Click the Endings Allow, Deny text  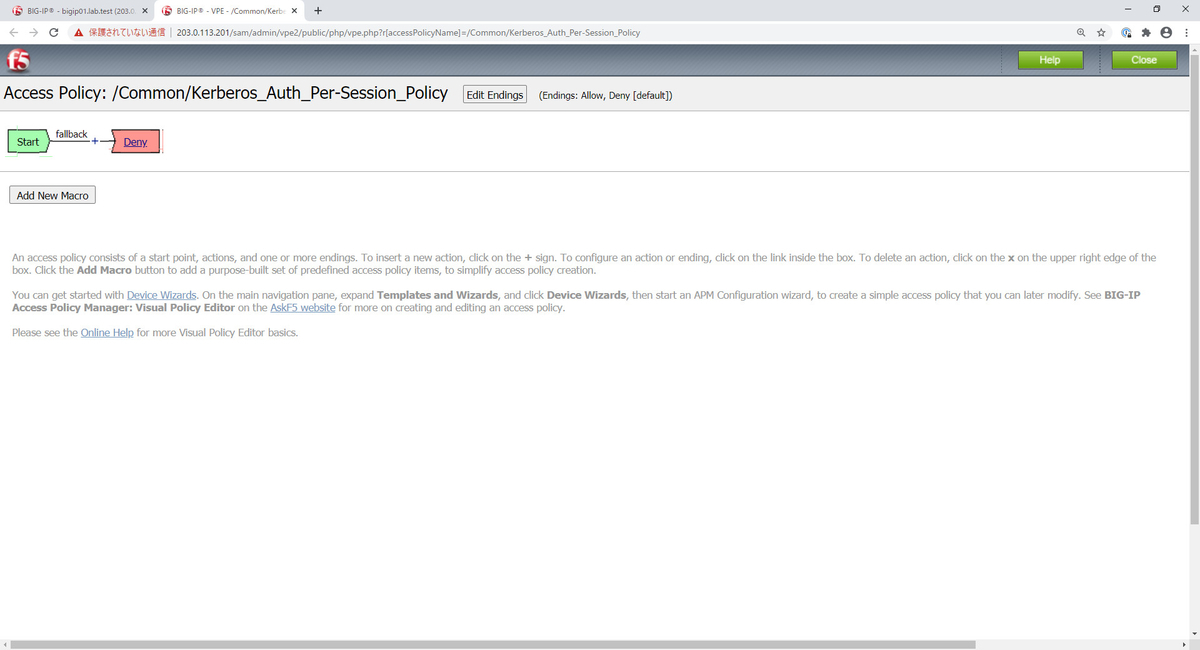coord(605,96)
